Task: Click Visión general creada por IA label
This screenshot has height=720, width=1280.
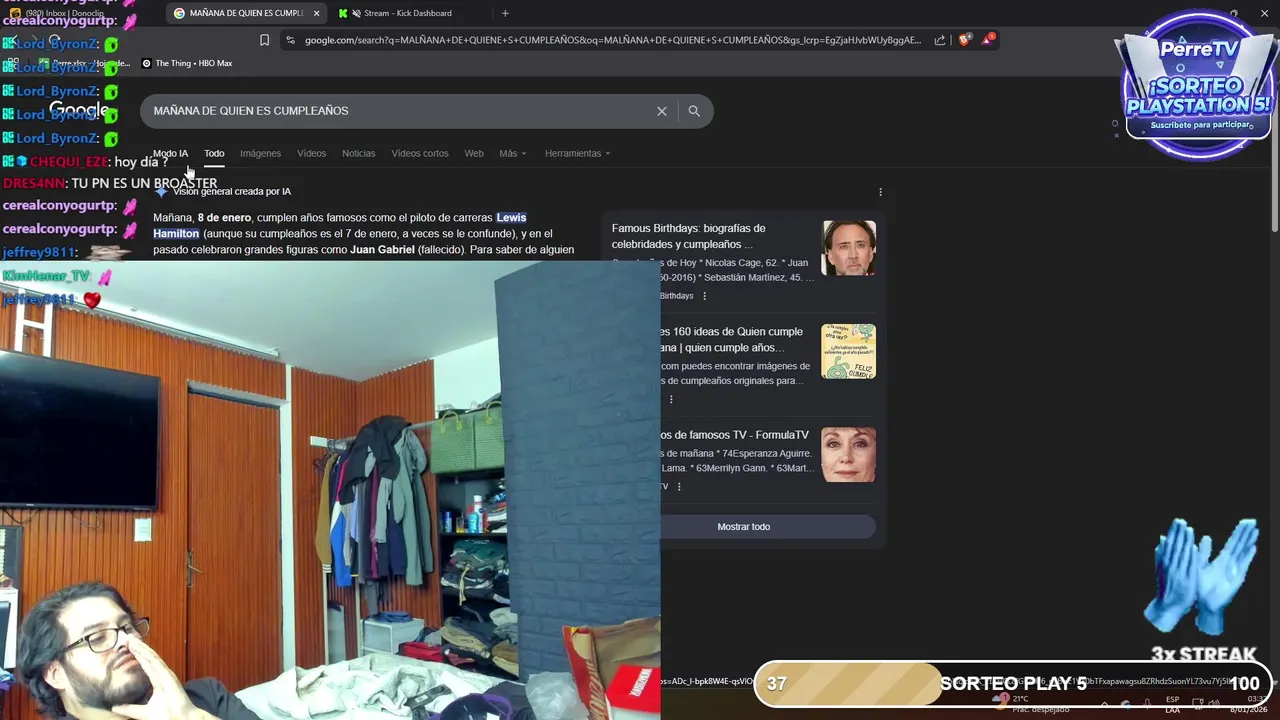Action: (x=232, y=192)
